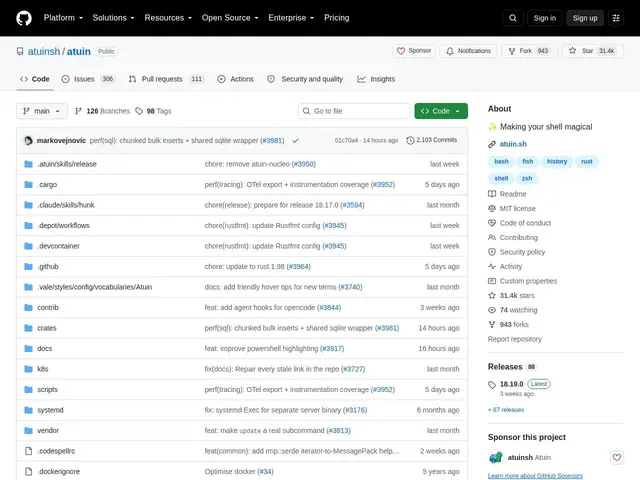The width and height of the screenshot is (640, 480).
Task: Select the rust topic tag
Action: (587, 162)
